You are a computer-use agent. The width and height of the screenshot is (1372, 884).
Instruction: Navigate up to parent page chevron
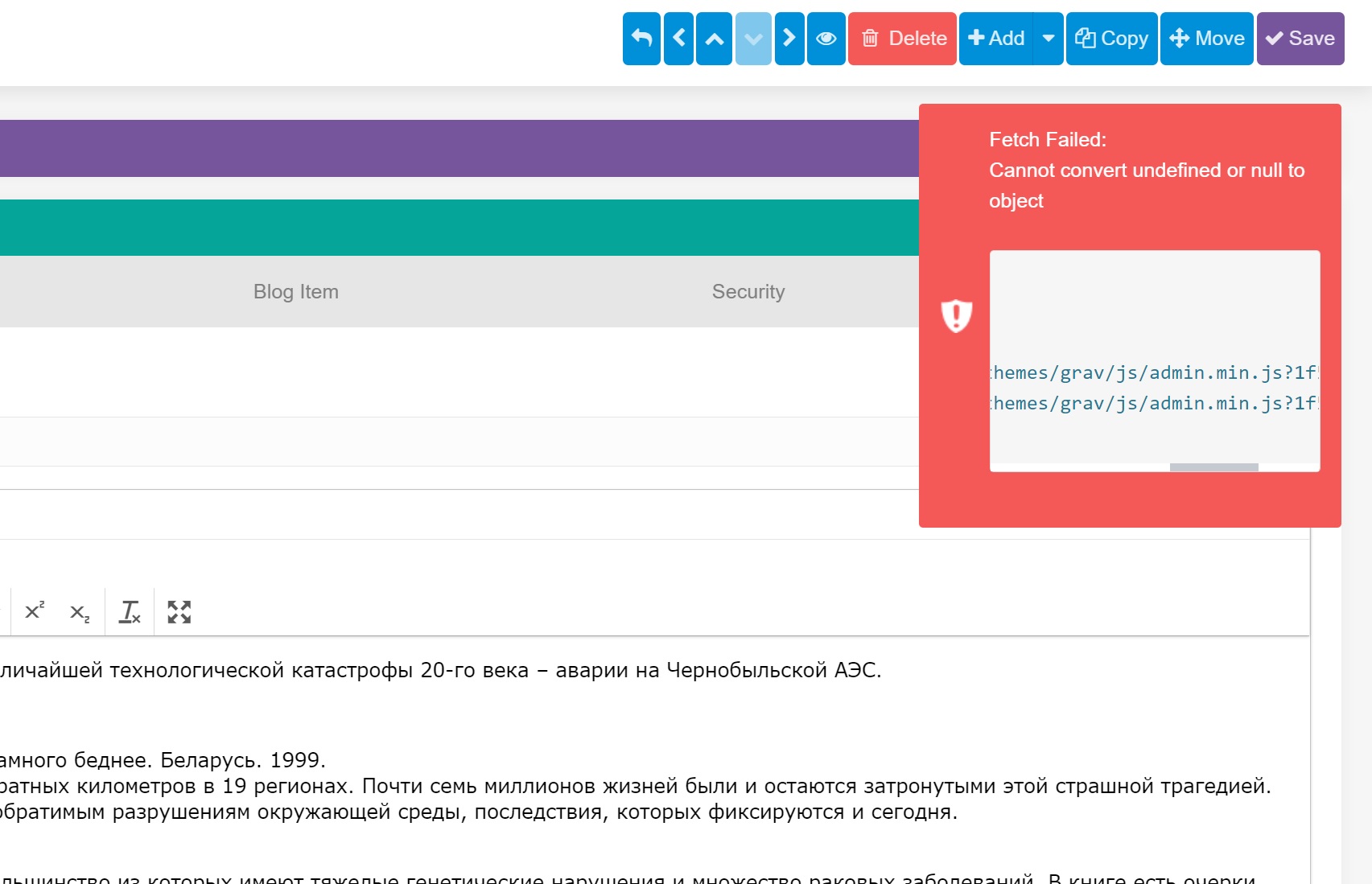(x=714, y=39)
